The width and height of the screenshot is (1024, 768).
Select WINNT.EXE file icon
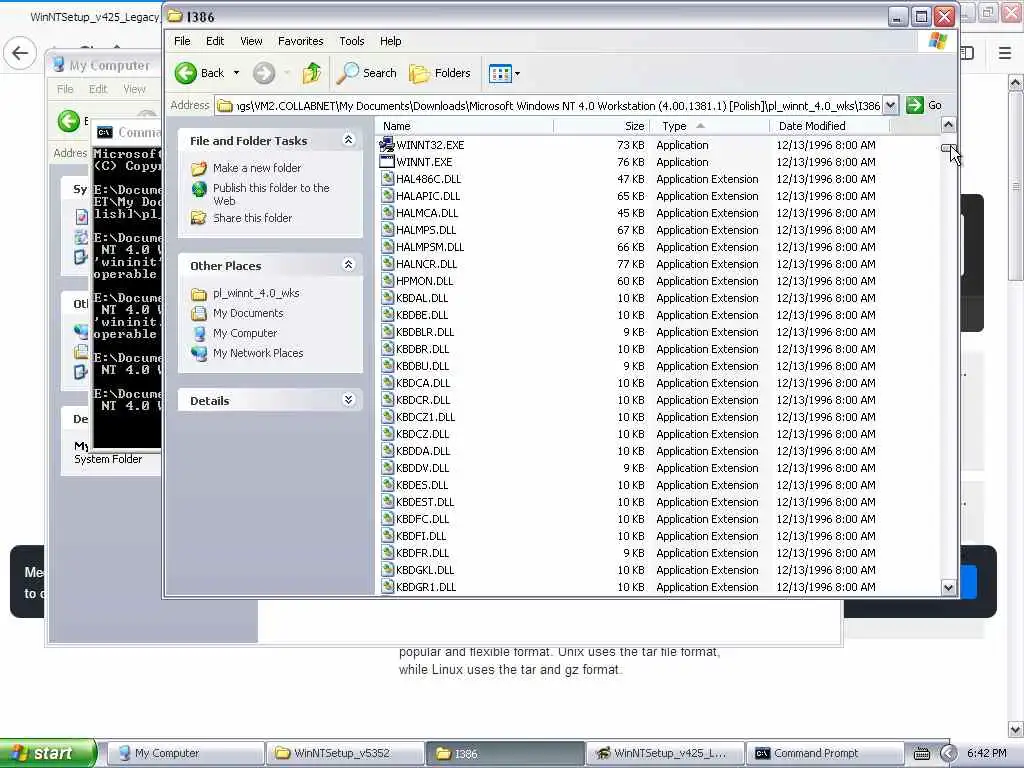[387, 161]
